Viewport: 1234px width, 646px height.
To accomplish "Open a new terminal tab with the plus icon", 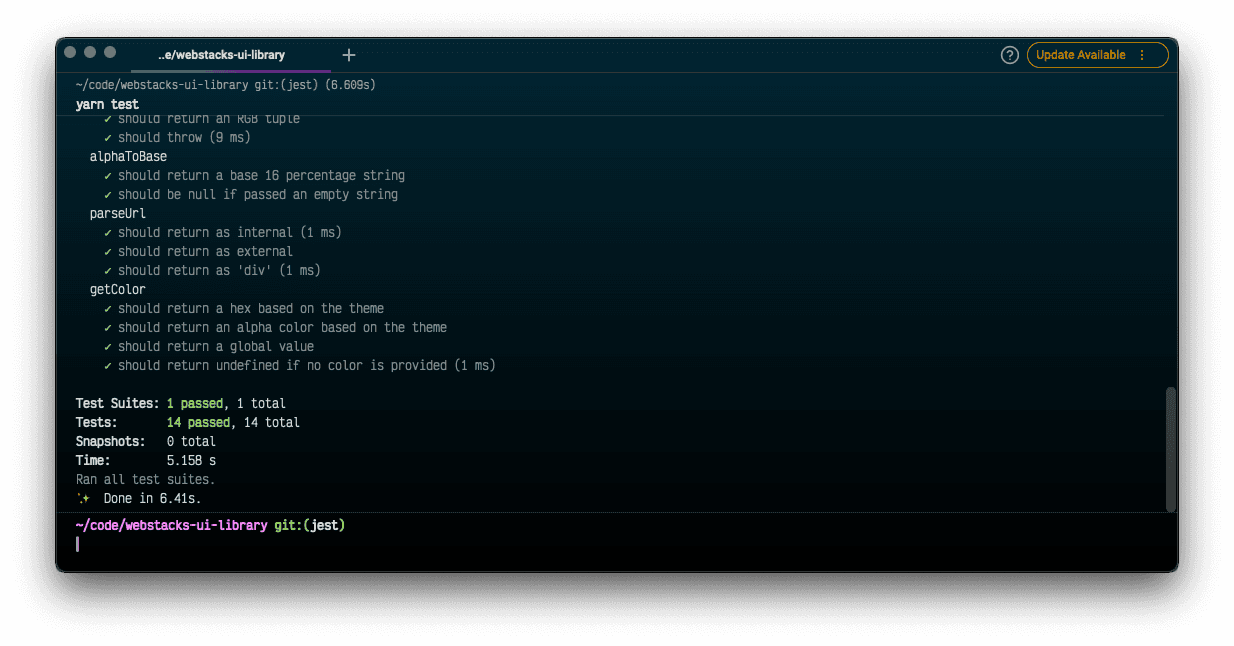I will (348, 55).
